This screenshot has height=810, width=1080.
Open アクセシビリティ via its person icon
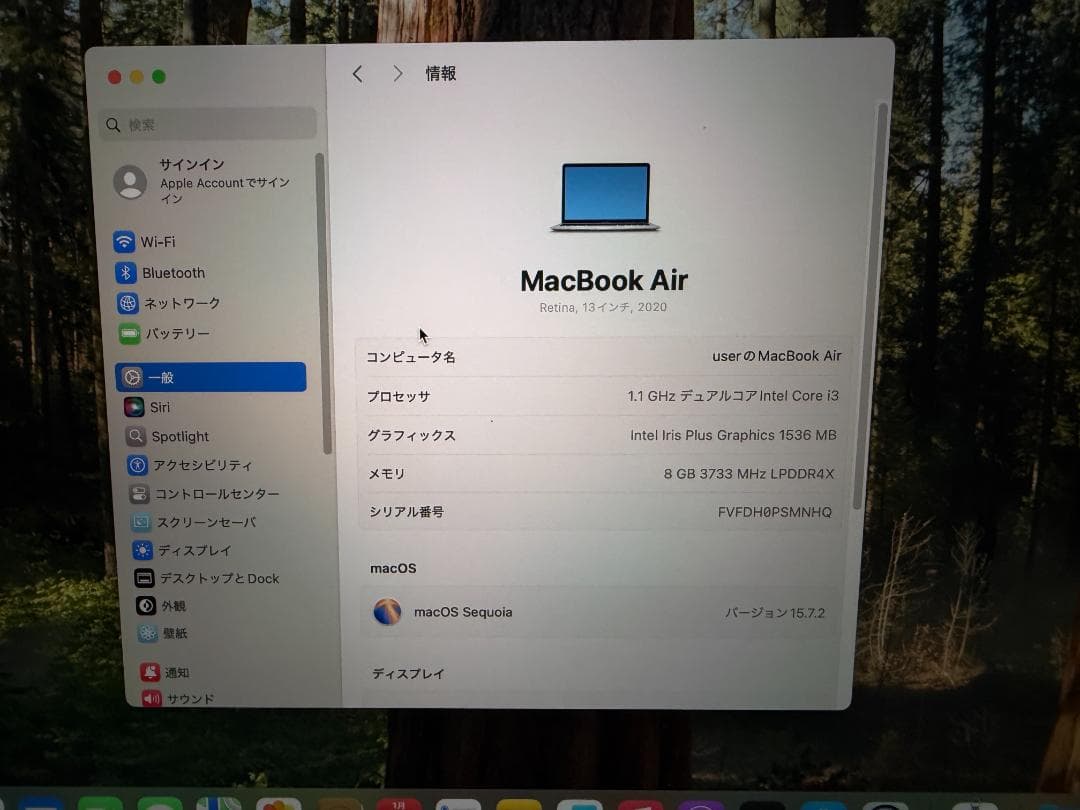(135, 465)
